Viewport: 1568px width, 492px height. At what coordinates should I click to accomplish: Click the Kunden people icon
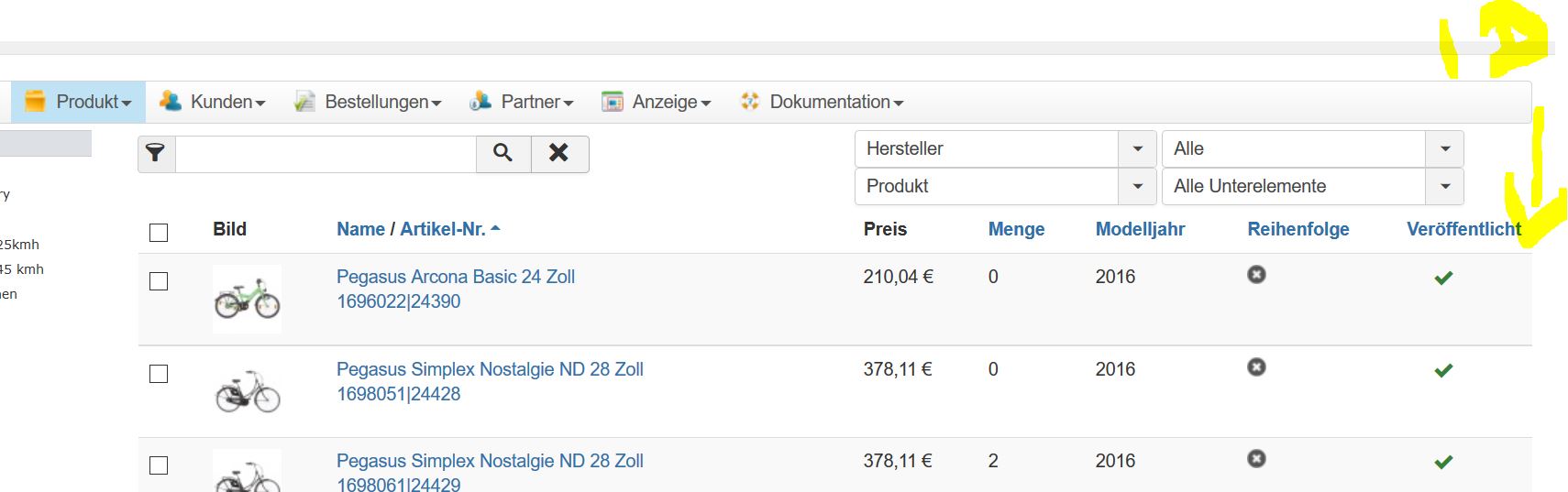171,102
